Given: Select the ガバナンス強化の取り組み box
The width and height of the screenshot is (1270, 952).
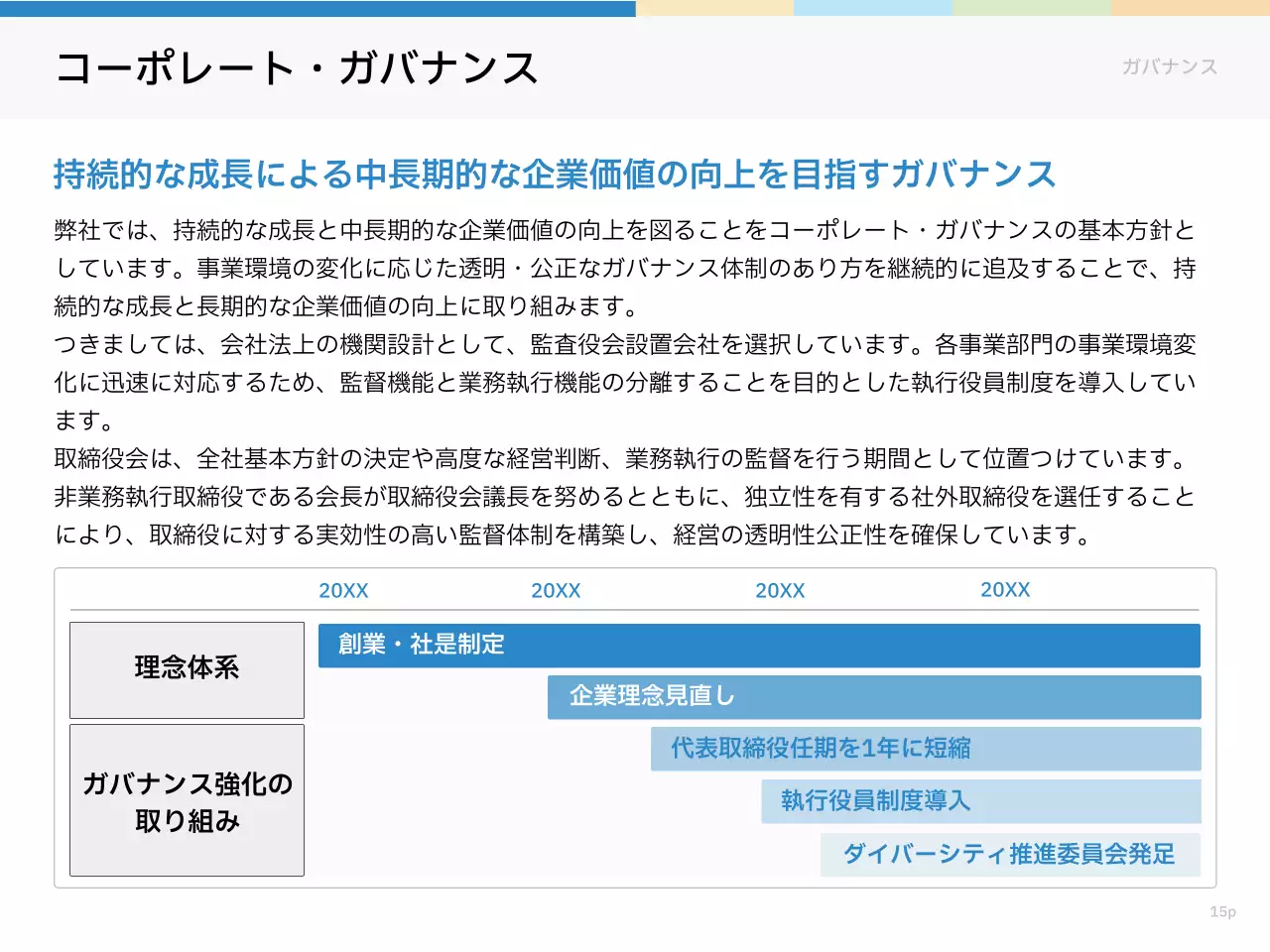Looking at the screenshot, I should pyautogui.click(x=187, y=800).
